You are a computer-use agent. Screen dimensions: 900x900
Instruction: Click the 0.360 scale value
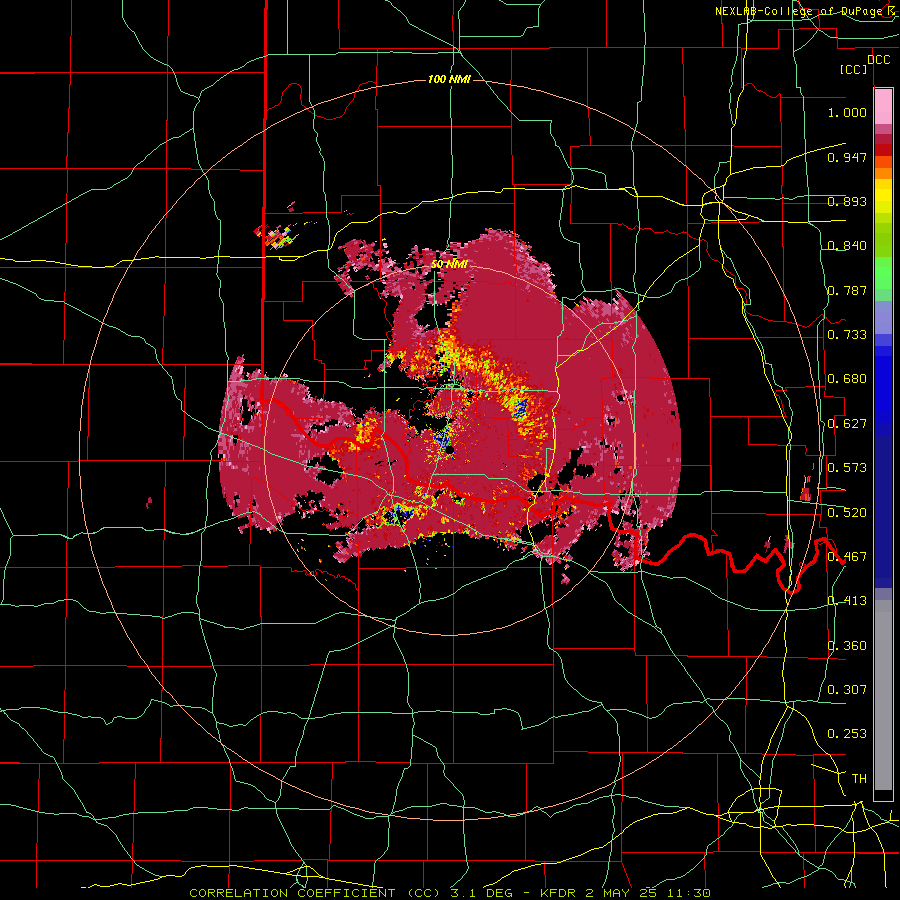[x=847, y=646]
